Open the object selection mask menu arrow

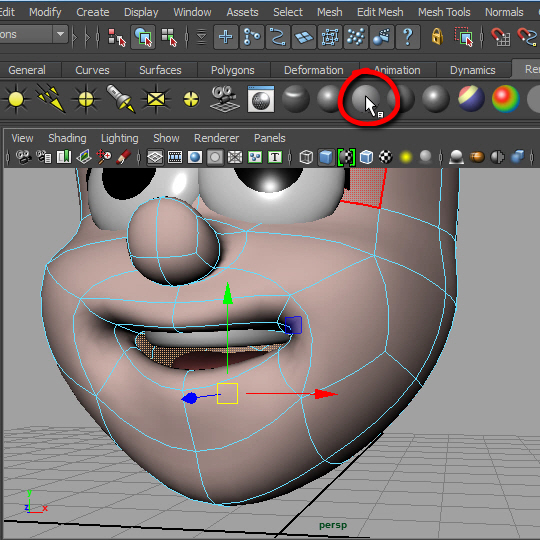201,37
